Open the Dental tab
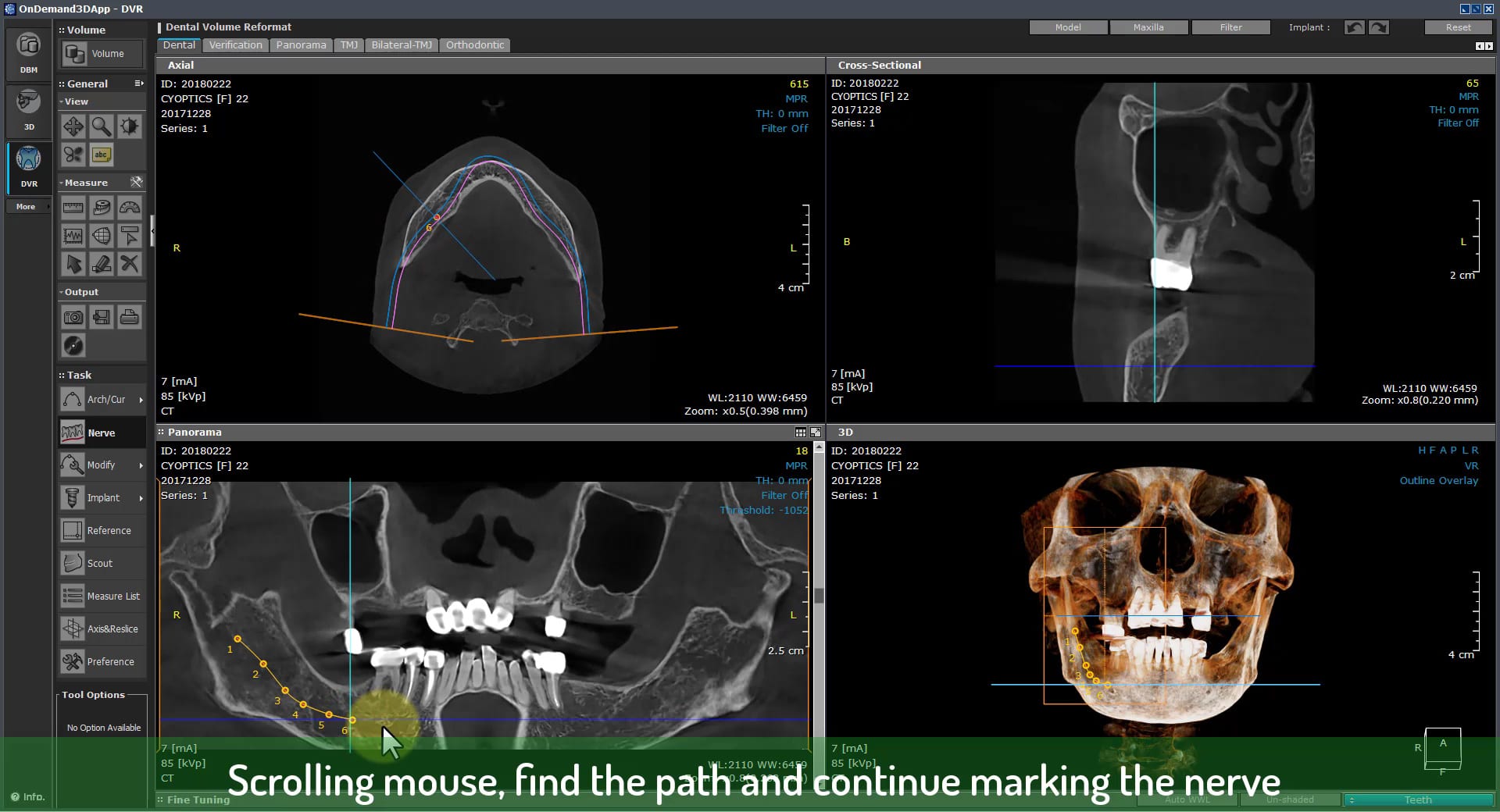This screenshot has height=812, width=1500. click(x=179, y=45)
